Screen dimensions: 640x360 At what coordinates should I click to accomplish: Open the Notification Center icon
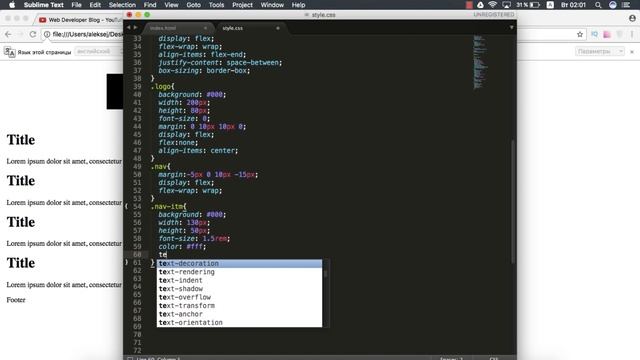coord(627,5)
